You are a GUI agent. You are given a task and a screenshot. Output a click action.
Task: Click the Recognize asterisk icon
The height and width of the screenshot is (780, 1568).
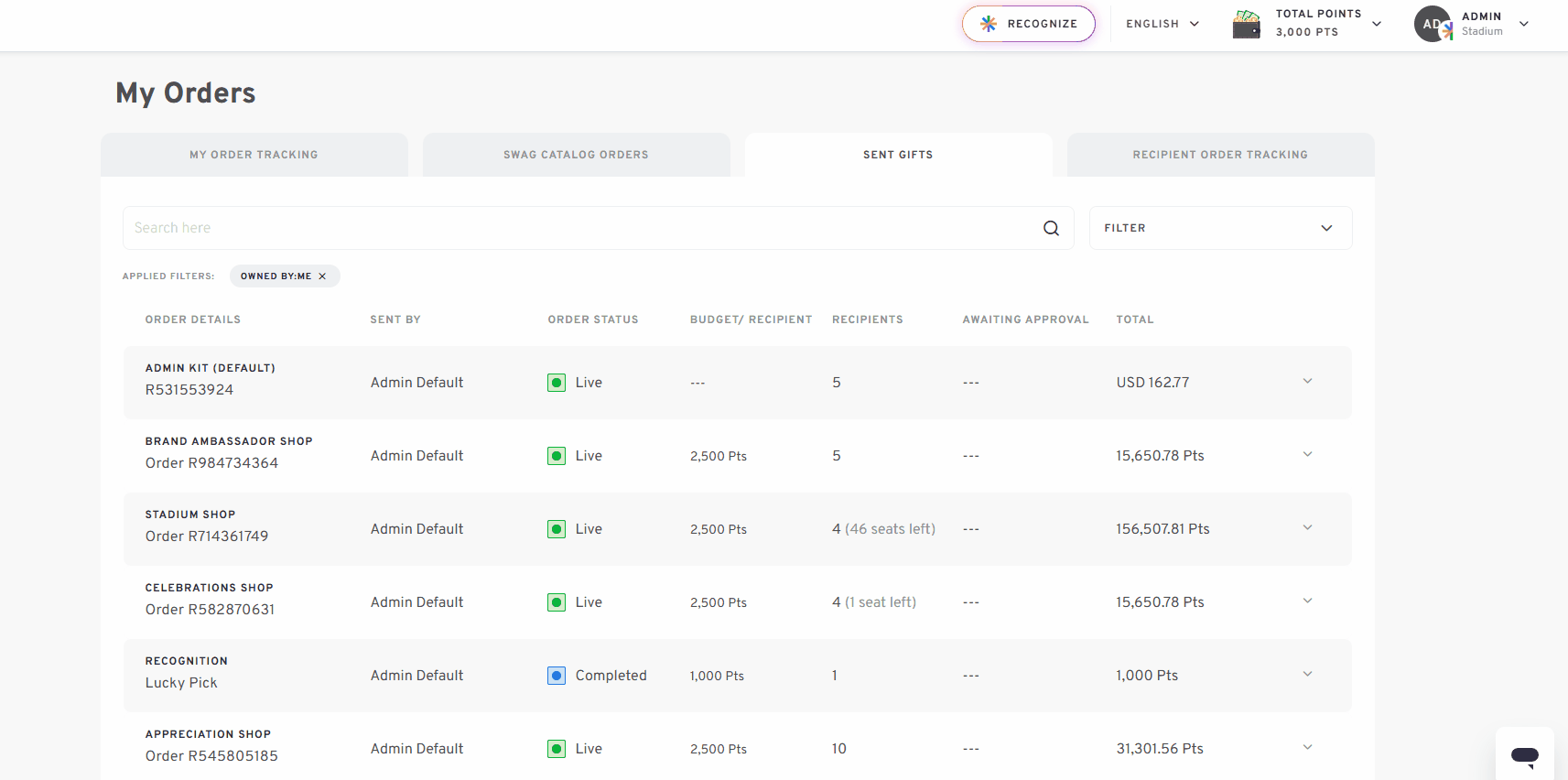pos(989,24)
